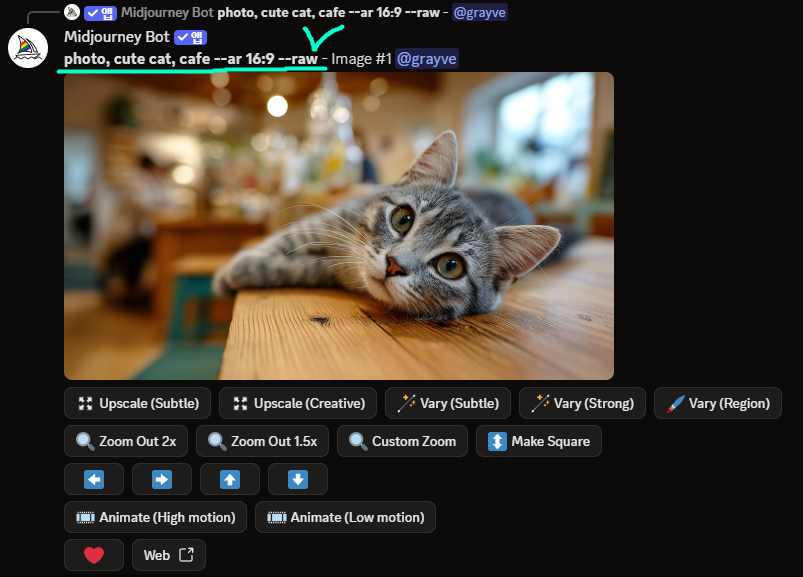Open Custom Zoom dialog
Viewport: 803px width, 577px height.
pyautogui.click(x=403, y=441)
